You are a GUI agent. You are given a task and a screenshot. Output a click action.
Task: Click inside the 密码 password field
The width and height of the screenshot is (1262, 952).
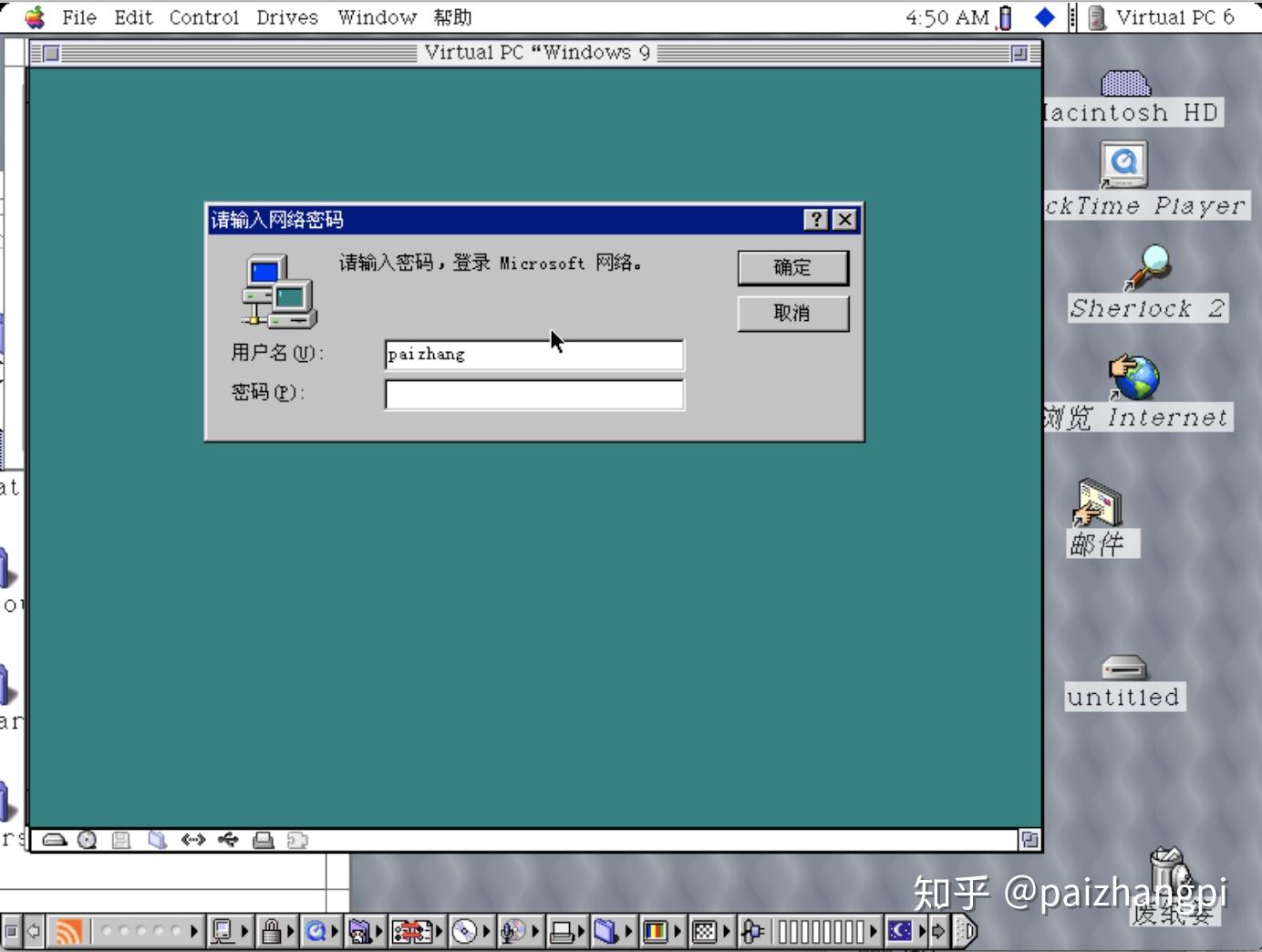tap(533, 394)
